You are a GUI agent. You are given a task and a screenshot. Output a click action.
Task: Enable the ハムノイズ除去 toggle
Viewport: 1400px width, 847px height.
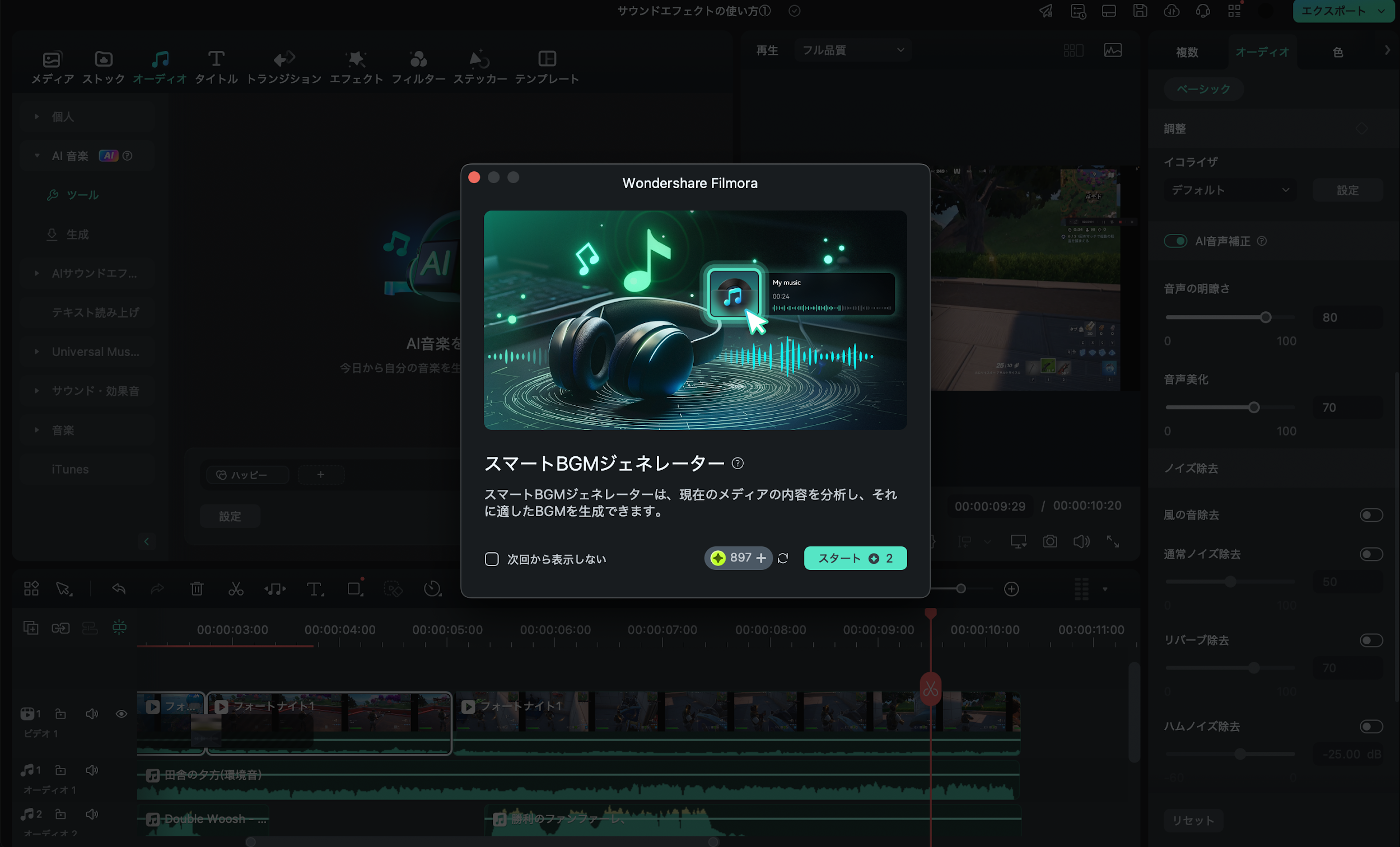(1370, 726)
